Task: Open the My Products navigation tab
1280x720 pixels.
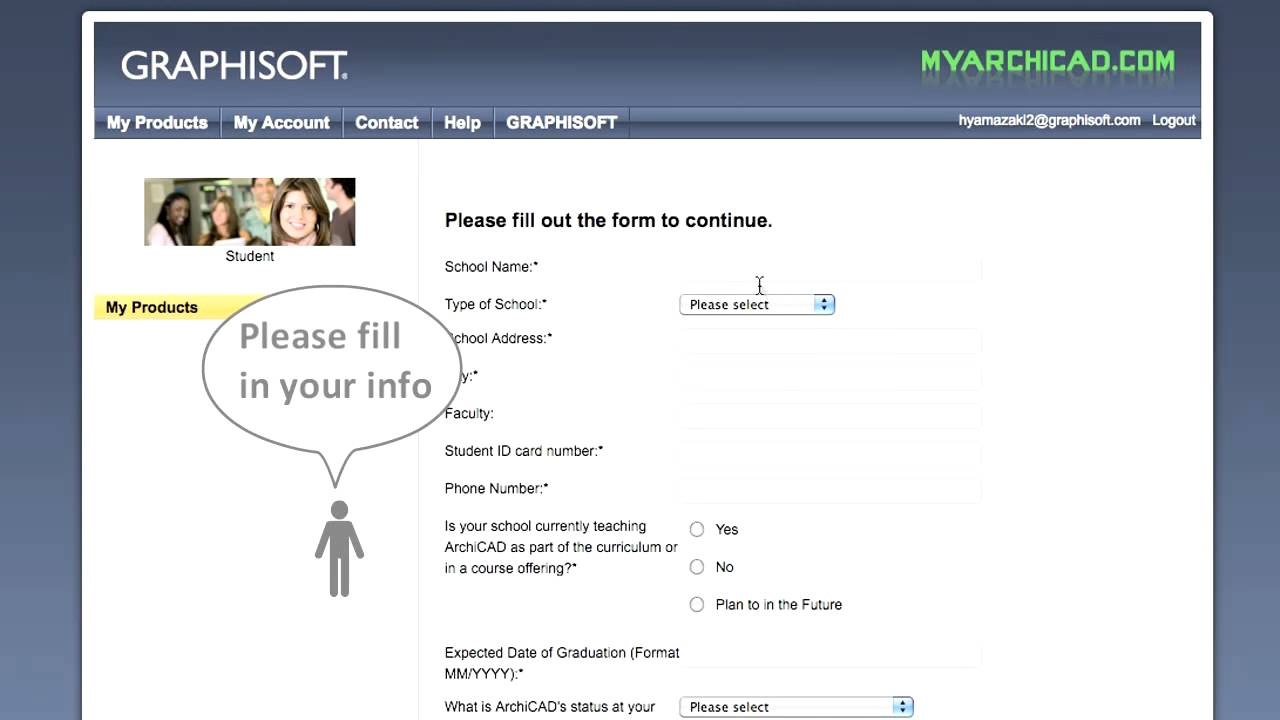Action: pos(157,123)
